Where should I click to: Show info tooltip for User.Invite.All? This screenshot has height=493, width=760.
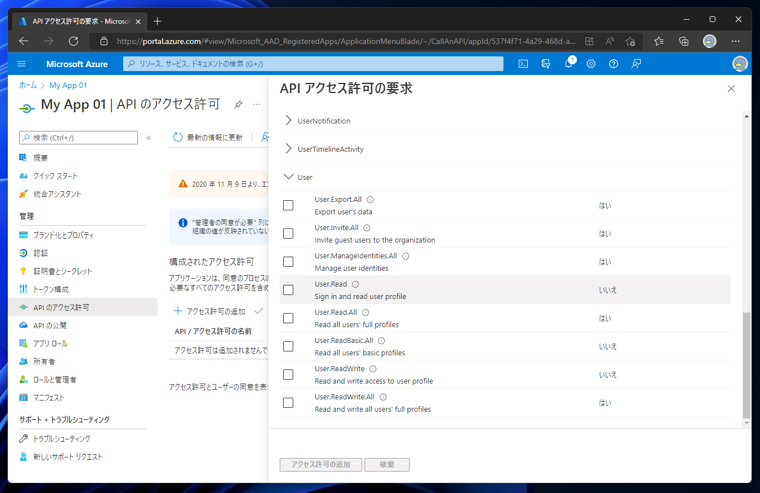pos(367,228)
